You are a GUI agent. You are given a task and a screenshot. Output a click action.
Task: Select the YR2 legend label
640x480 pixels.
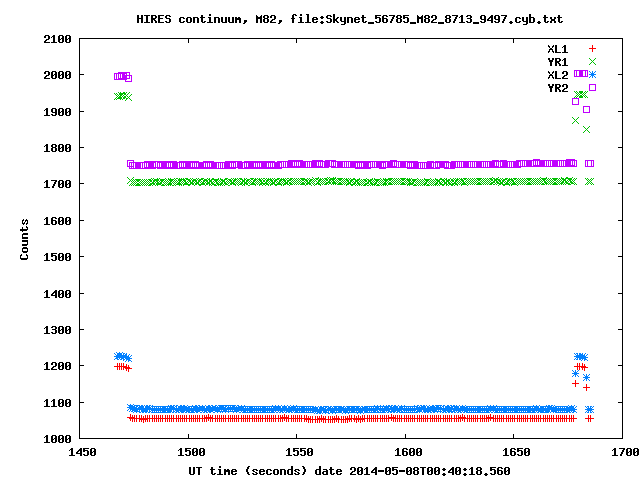(558, 88)
